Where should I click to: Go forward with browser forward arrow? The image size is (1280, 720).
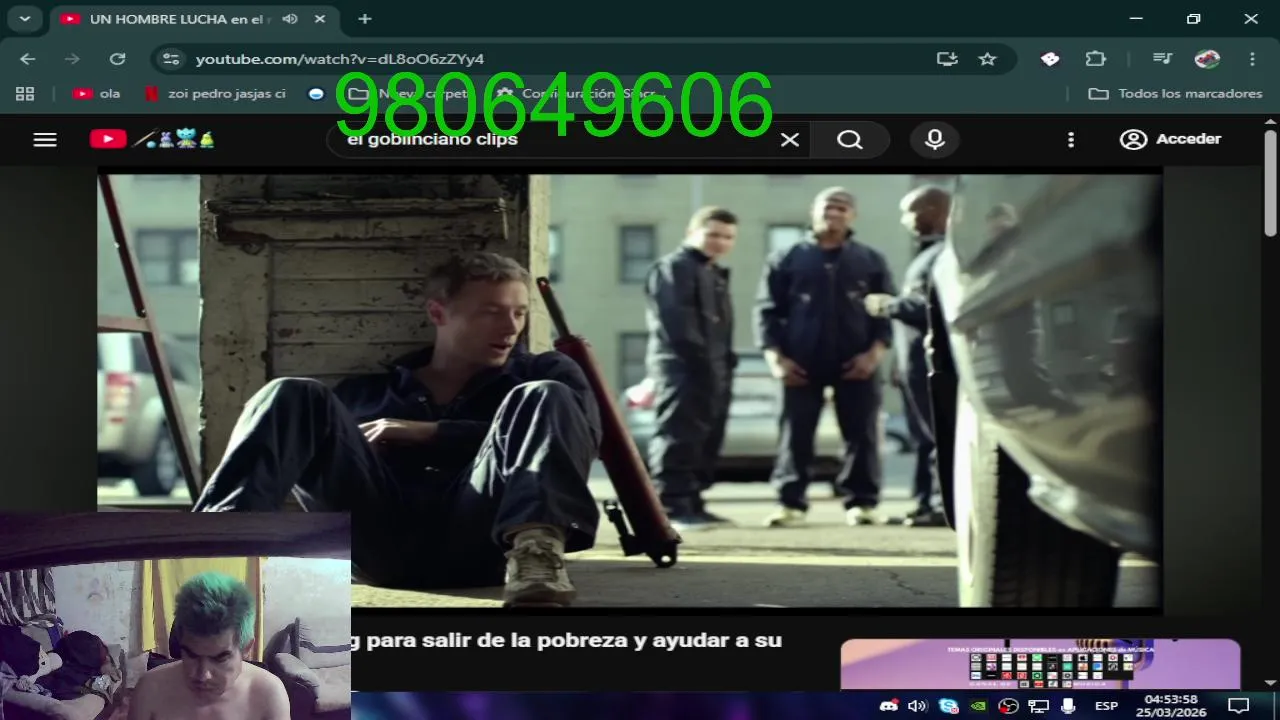[x=72, y=59]
